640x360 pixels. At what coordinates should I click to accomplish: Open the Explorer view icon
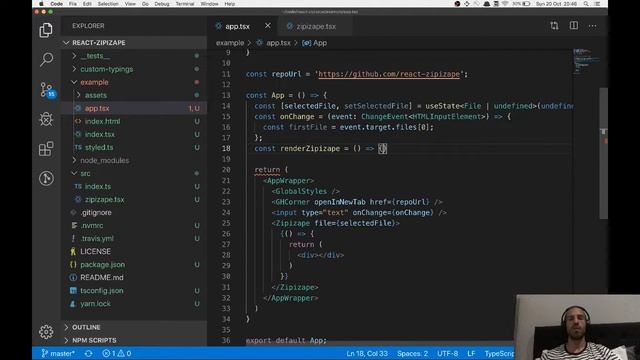(x=46, y=30)
